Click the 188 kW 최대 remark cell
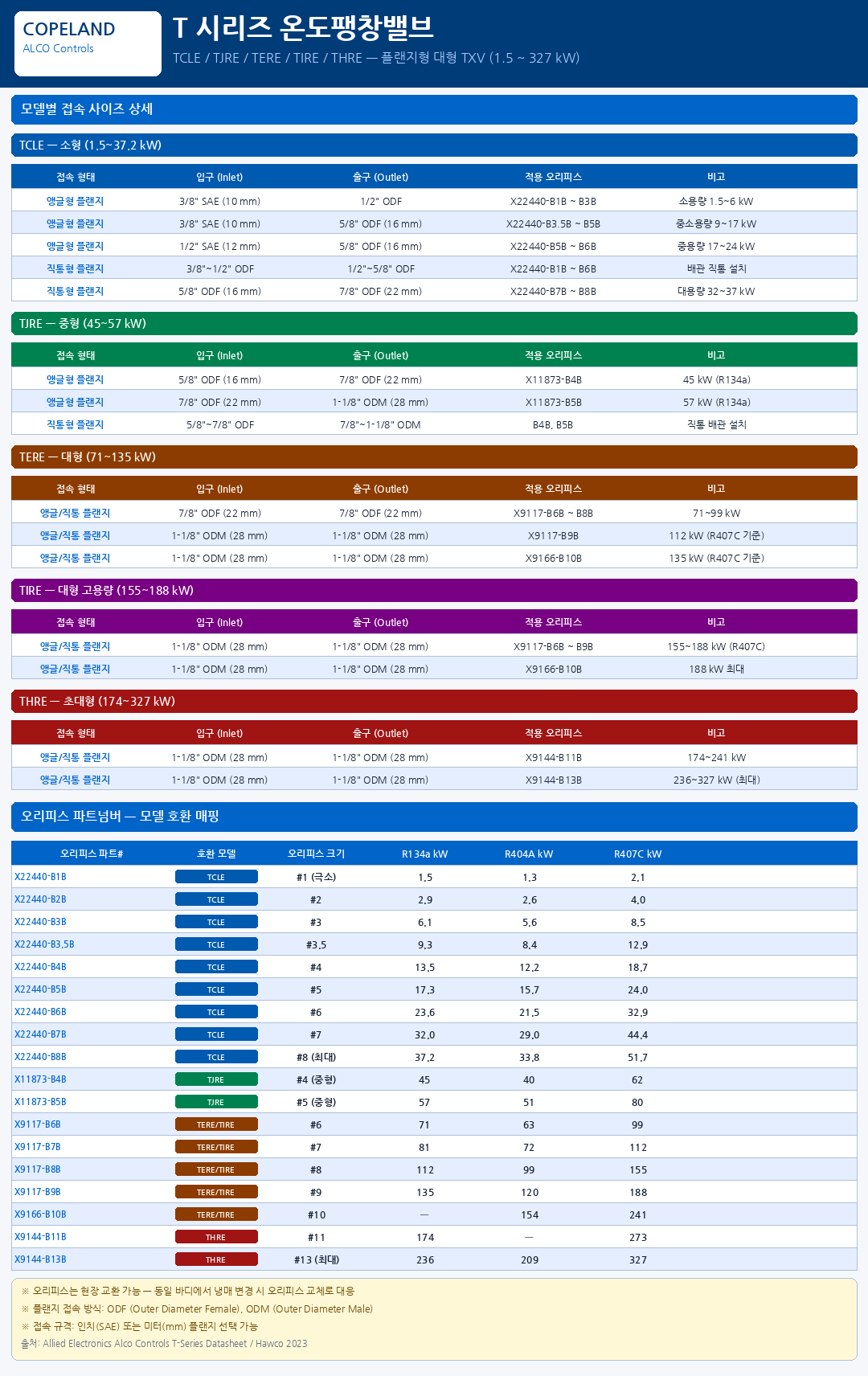 [x=716, y=670]
